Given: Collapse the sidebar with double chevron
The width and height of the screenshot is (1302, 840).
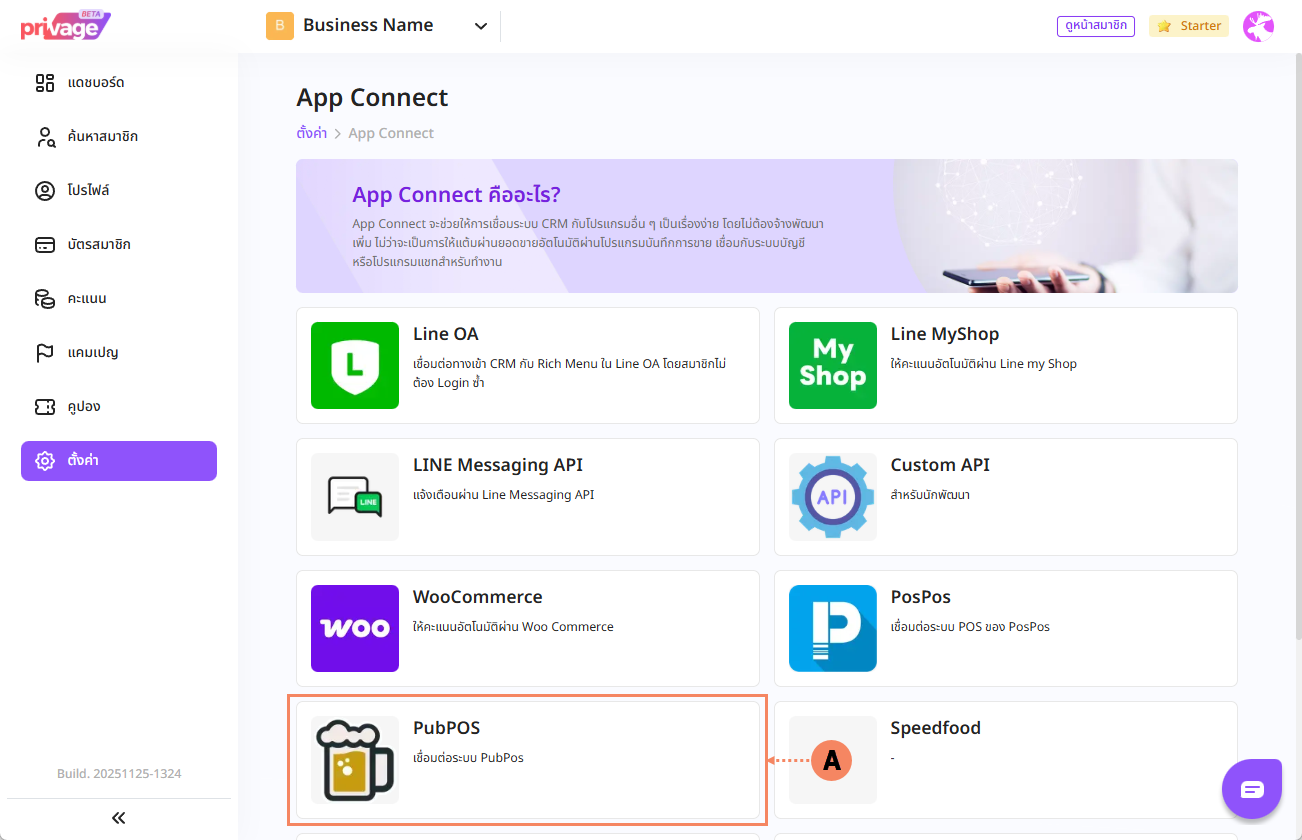Looking at the screenshot, I should tap(118, 818).
